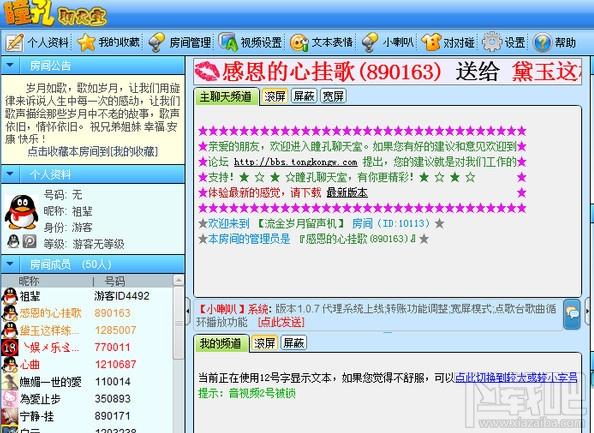The width and height of the screenshot is (594, 433).
Task: Open 个人资料 profile toolbar icon
Action: (15, 42)
